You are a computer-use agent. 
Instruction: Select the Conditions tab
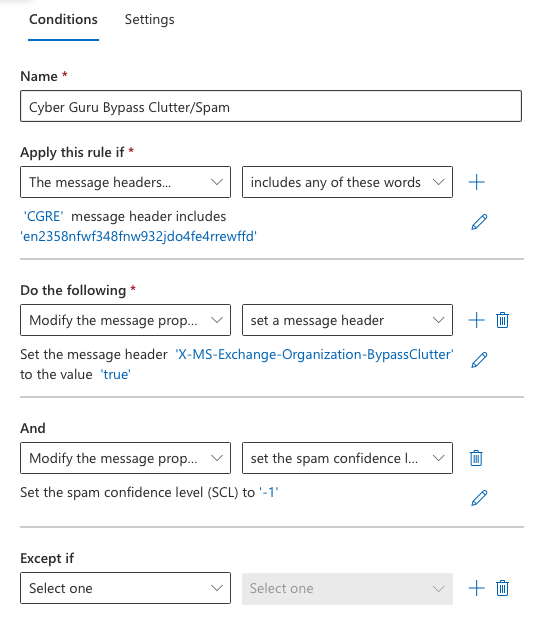click(63, 20)
